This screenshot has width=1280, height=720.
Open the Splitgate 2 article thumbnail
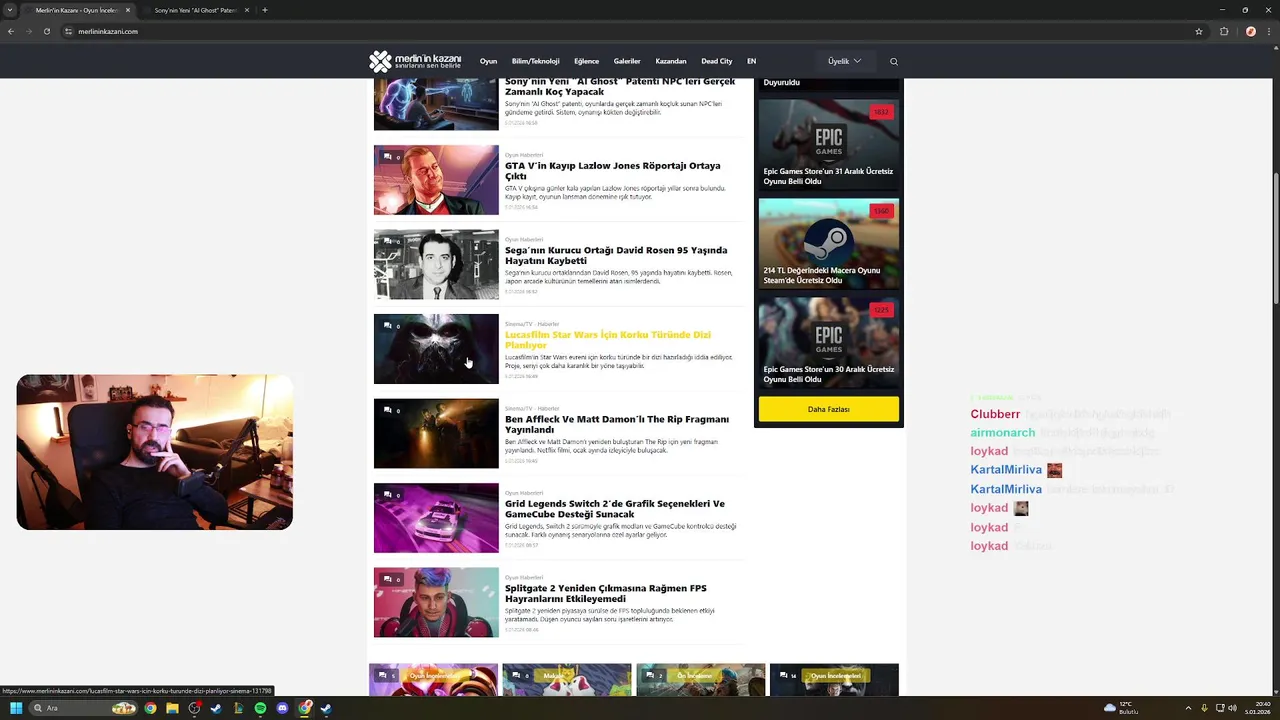tap(436, 602)
